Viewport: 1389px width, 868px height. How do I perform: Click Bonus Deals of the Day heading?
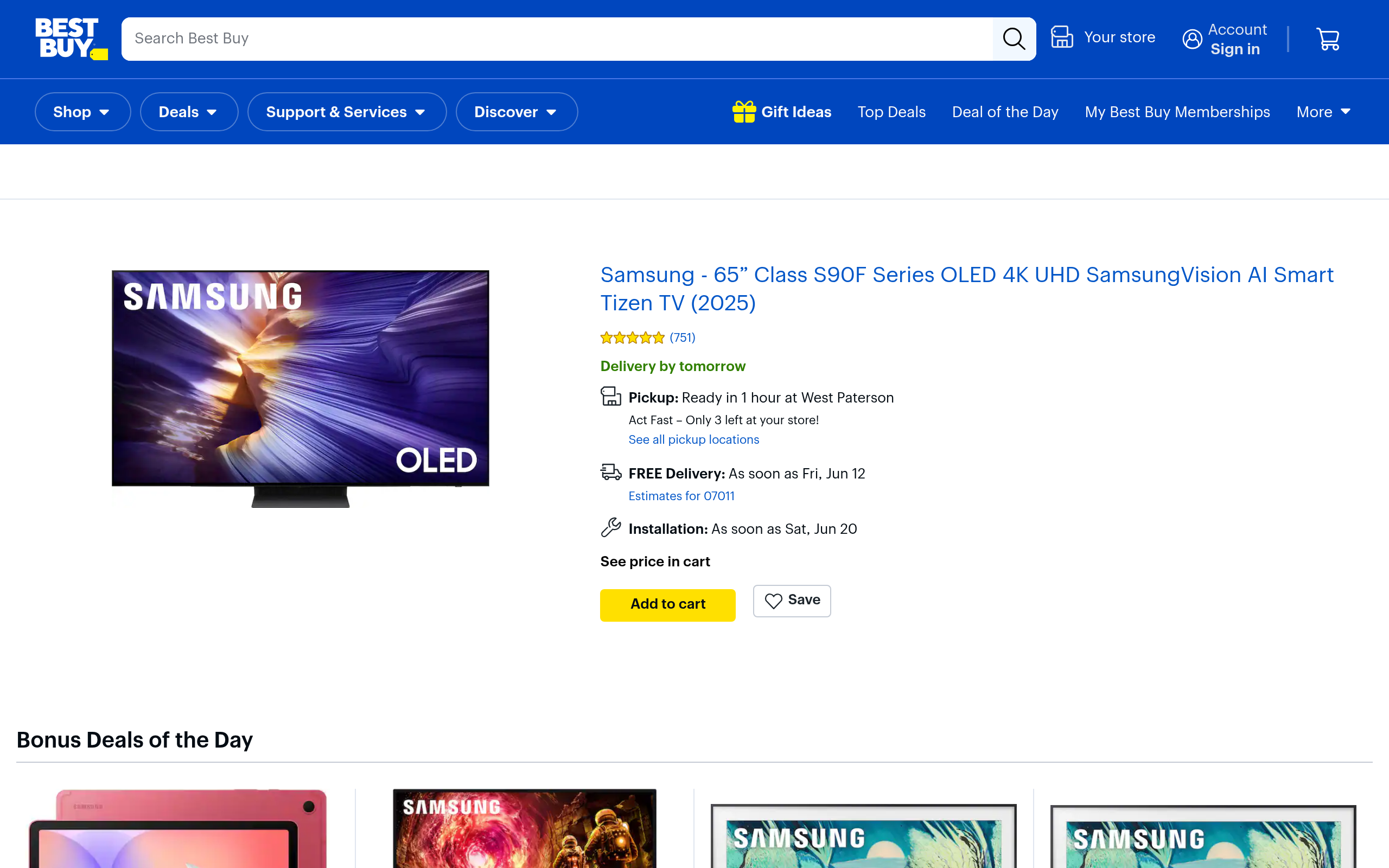tap(135, 740)
